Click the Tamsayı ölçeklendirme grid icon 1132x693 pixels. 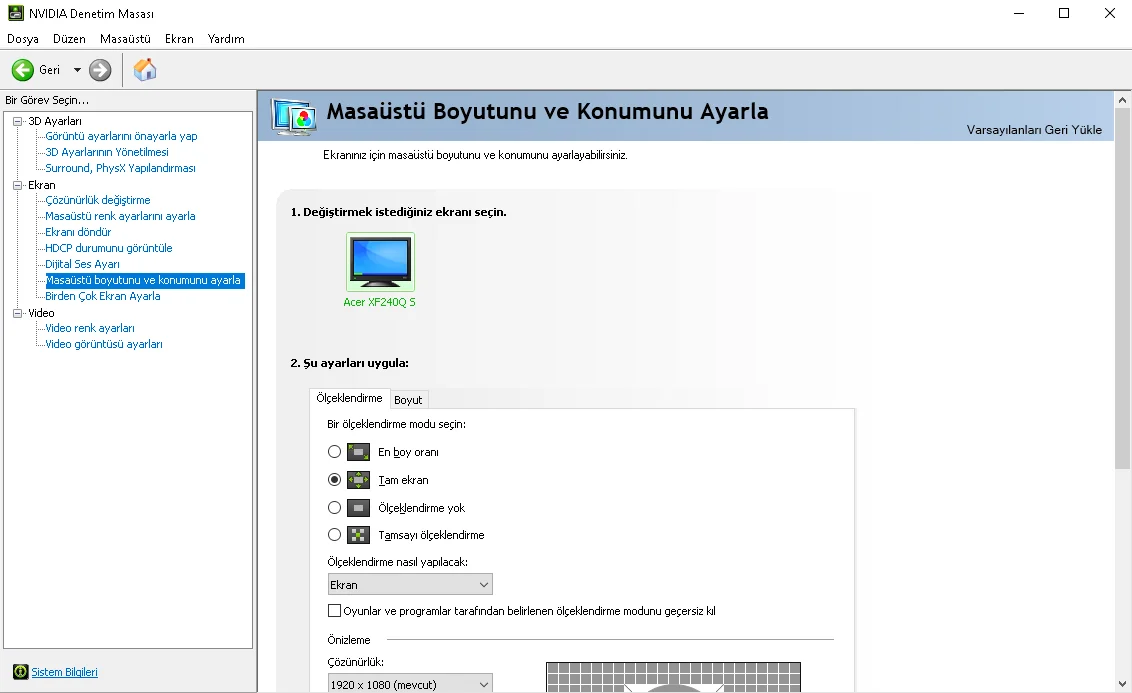(x=358, y=534)
